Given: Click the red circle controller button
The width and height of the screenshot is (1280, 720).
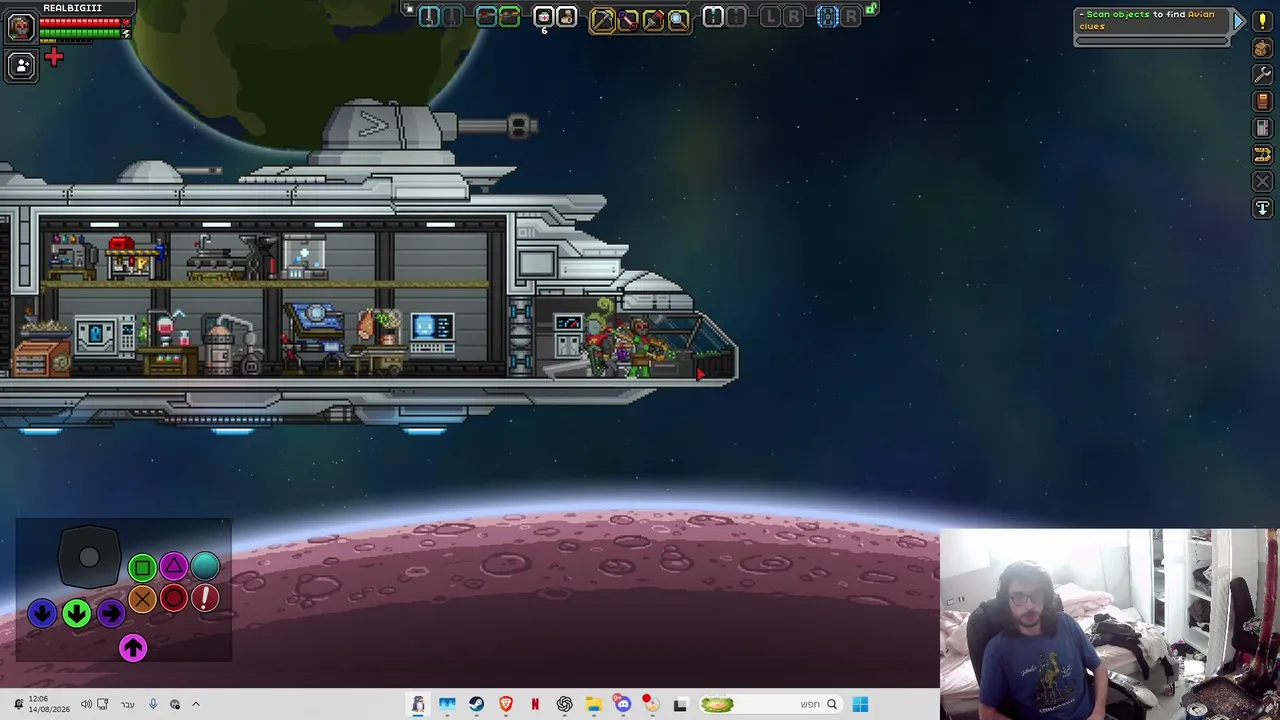Looking at the screenshot, I should click(174, 599).
